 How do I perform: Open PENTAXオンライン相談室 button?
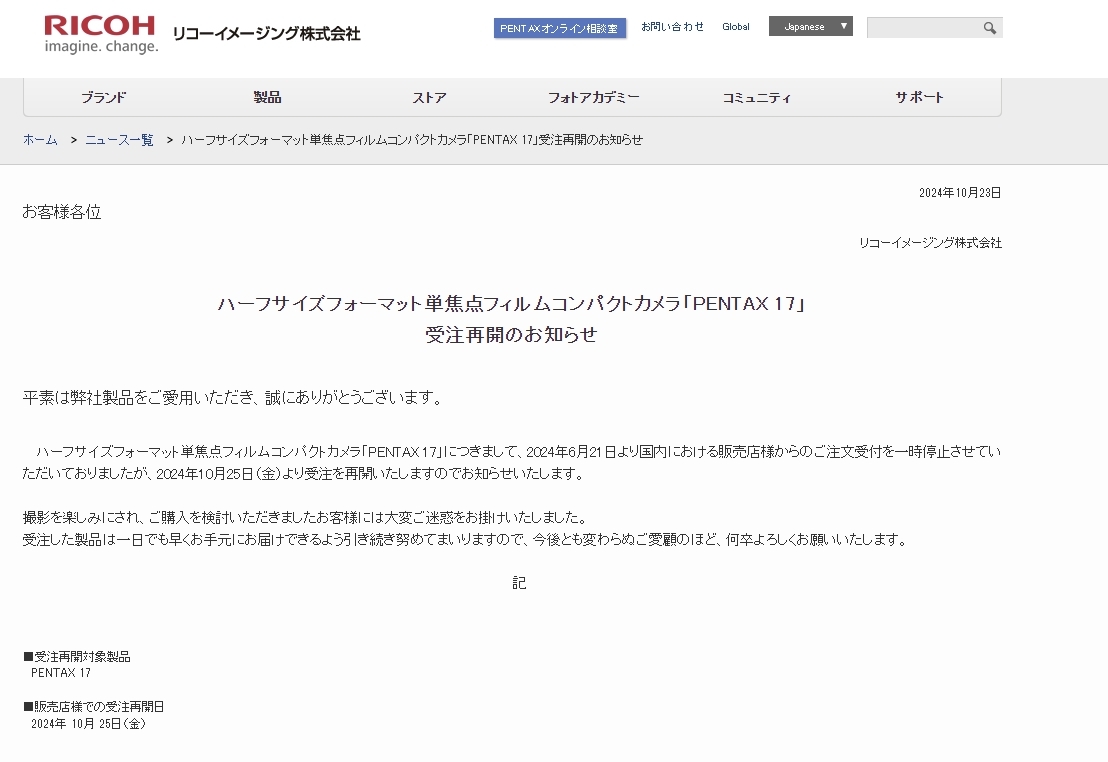pos(560,28)
